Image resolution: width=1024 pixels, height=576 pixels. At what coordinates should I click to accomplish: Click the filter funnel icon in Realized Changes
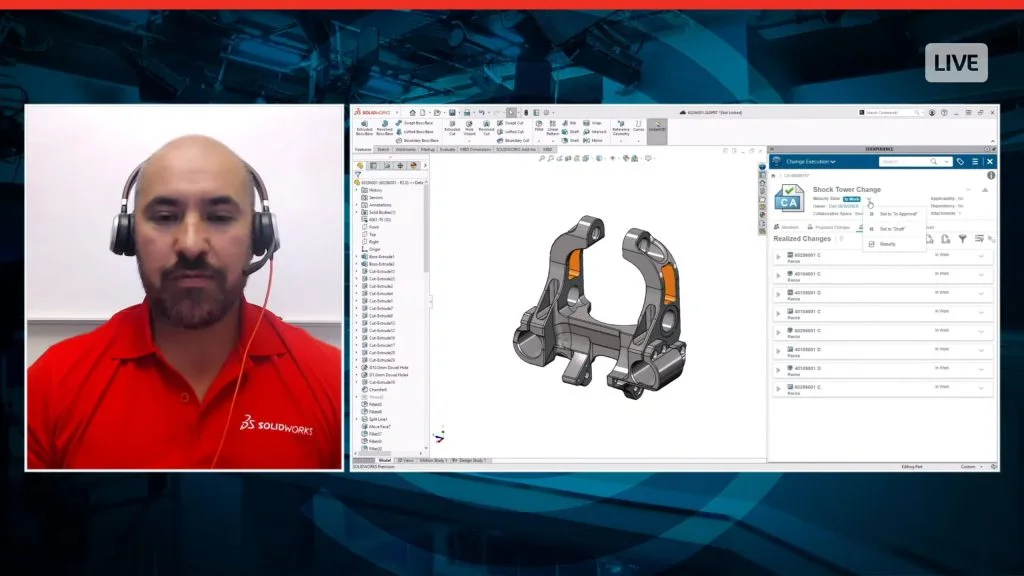(x=962, y=239)
